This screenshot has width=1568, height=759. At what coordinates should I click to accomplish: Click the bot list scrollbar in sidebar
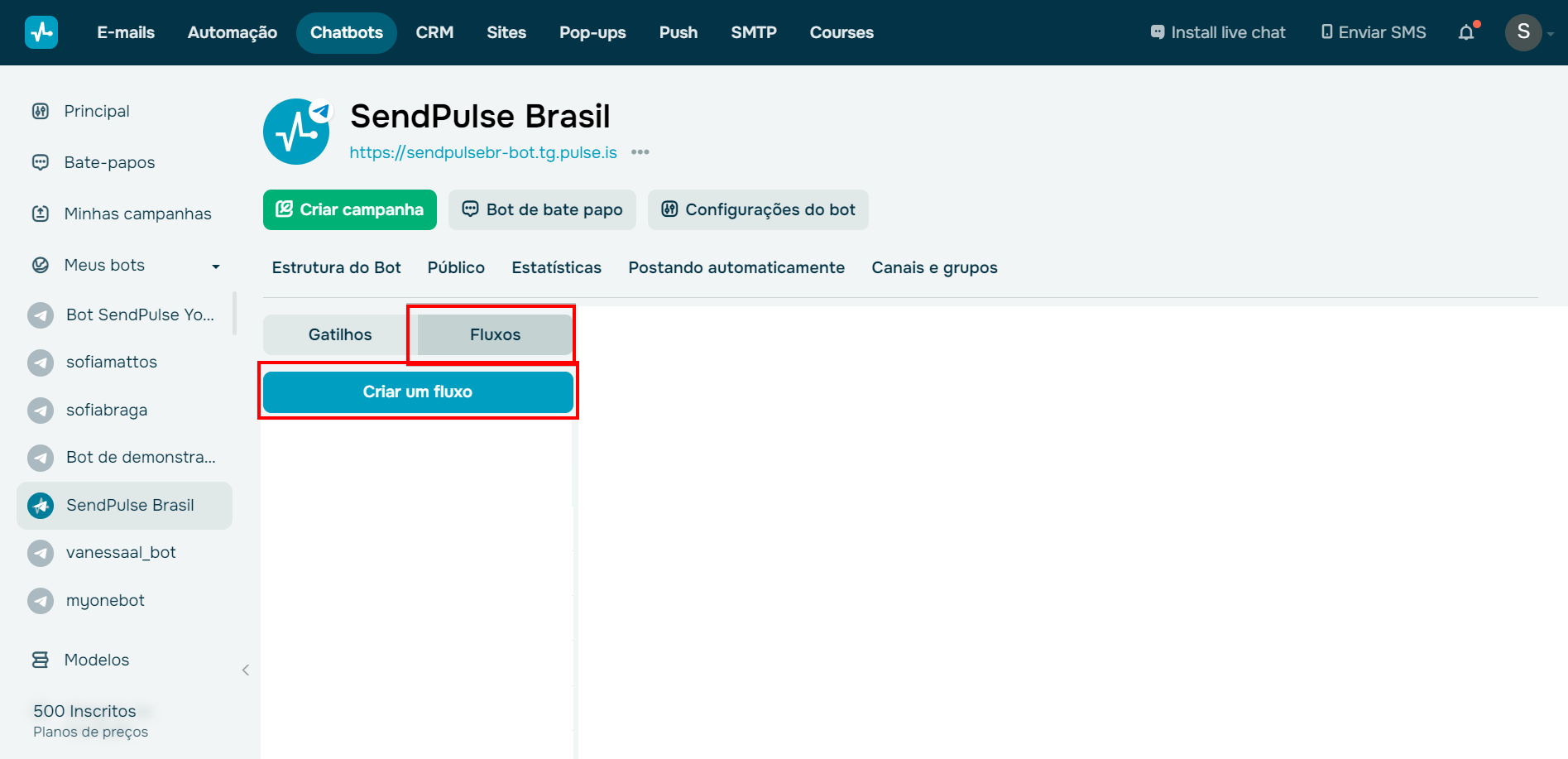click(235, 313)
